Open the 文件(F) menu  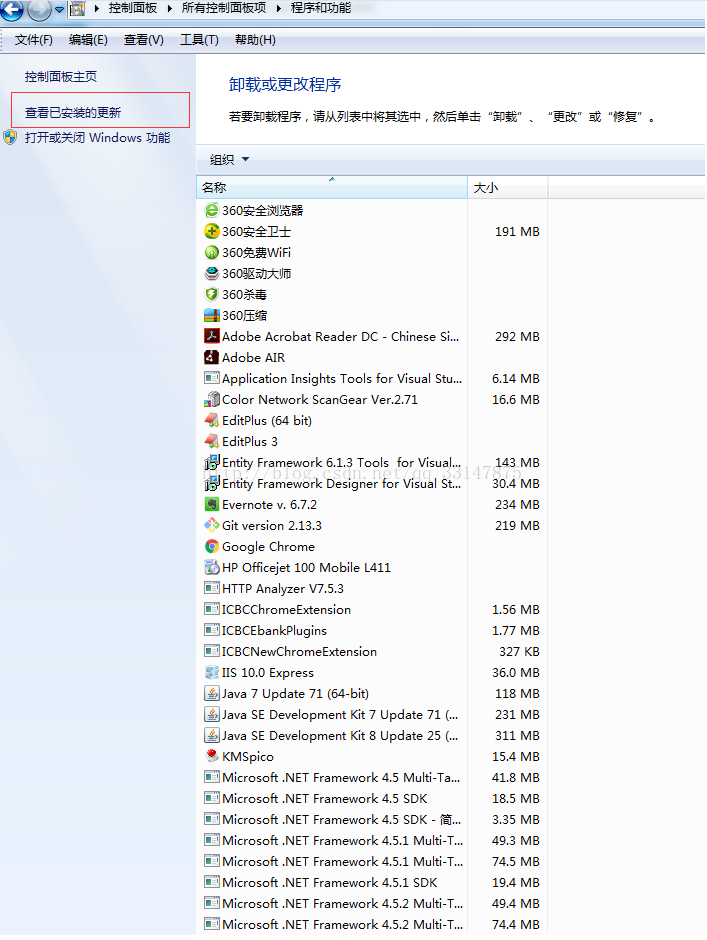click(34, 40)
